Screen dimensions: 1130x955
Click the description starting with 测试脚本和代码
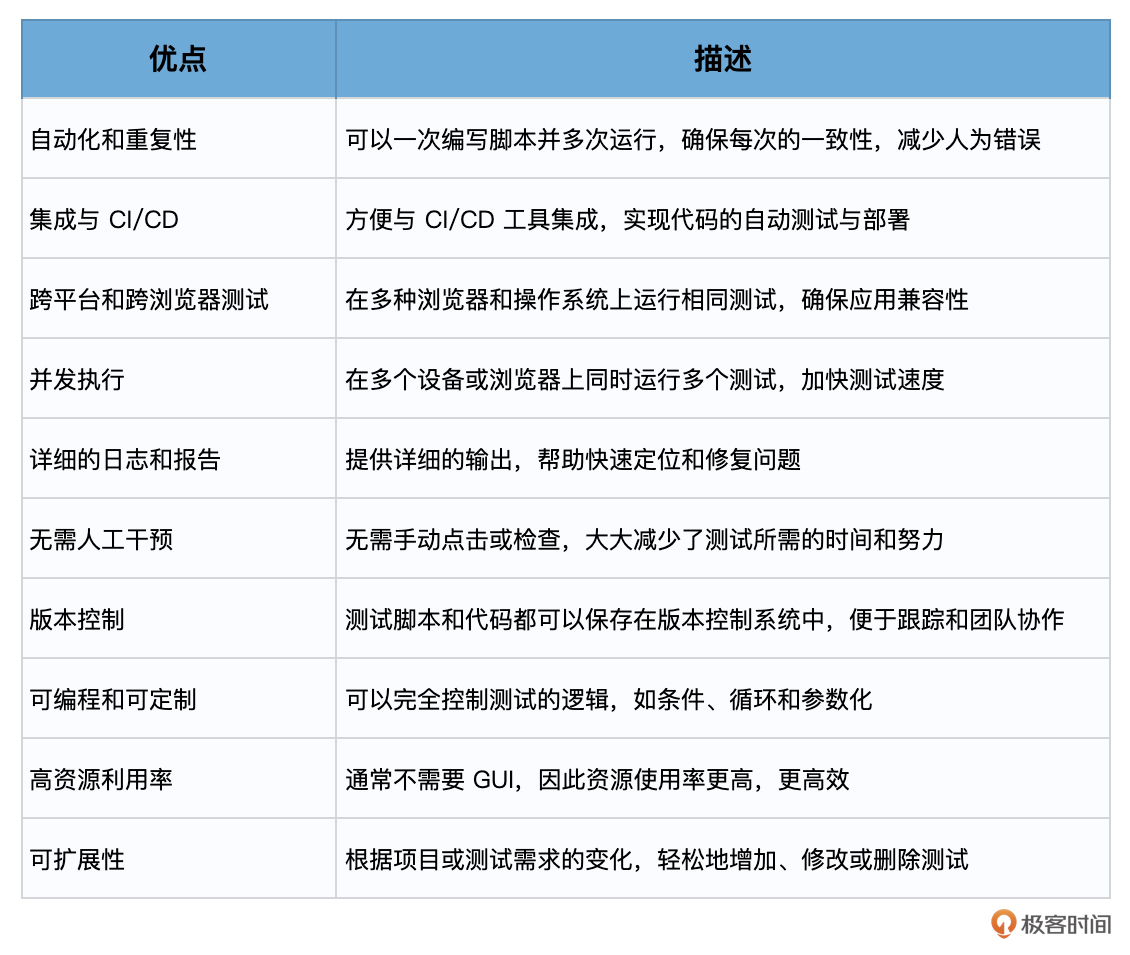704,619
